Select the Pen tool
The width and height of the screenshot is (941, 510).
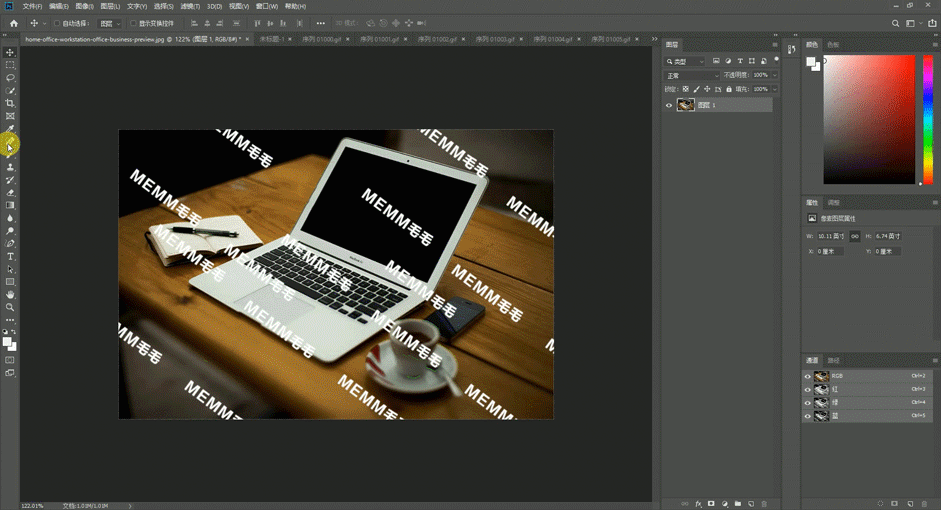[10, 244]
